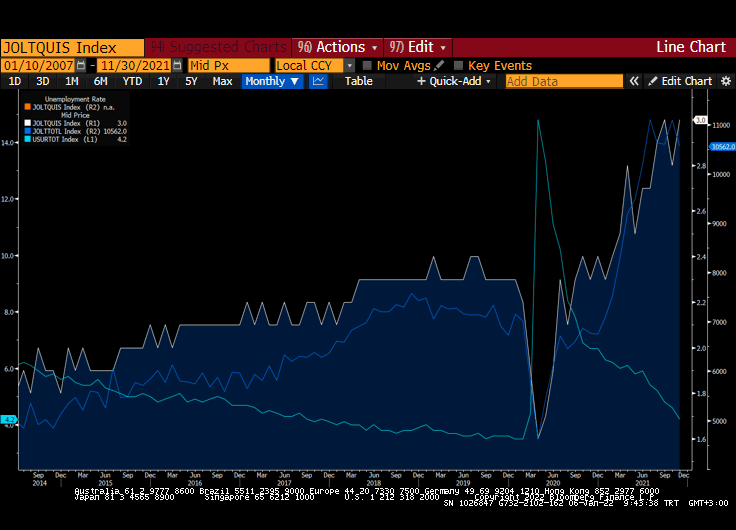Open chart settings gear icon
Image resolution: width=736 pixels, height=530 pixels.
tap(726, 81)
